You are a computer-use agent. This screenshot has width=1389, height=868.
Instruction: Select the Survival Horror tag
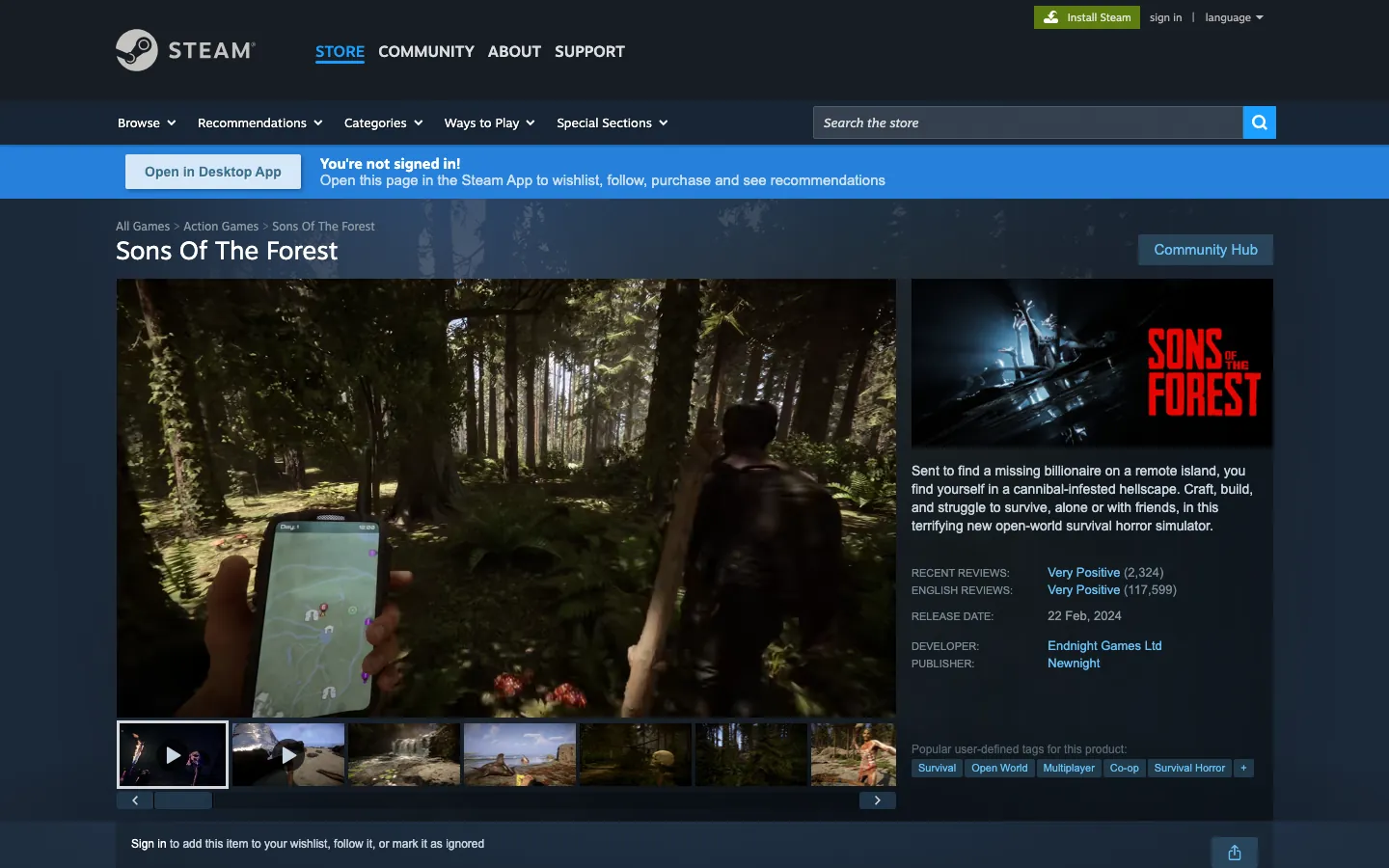[1189, 768]
